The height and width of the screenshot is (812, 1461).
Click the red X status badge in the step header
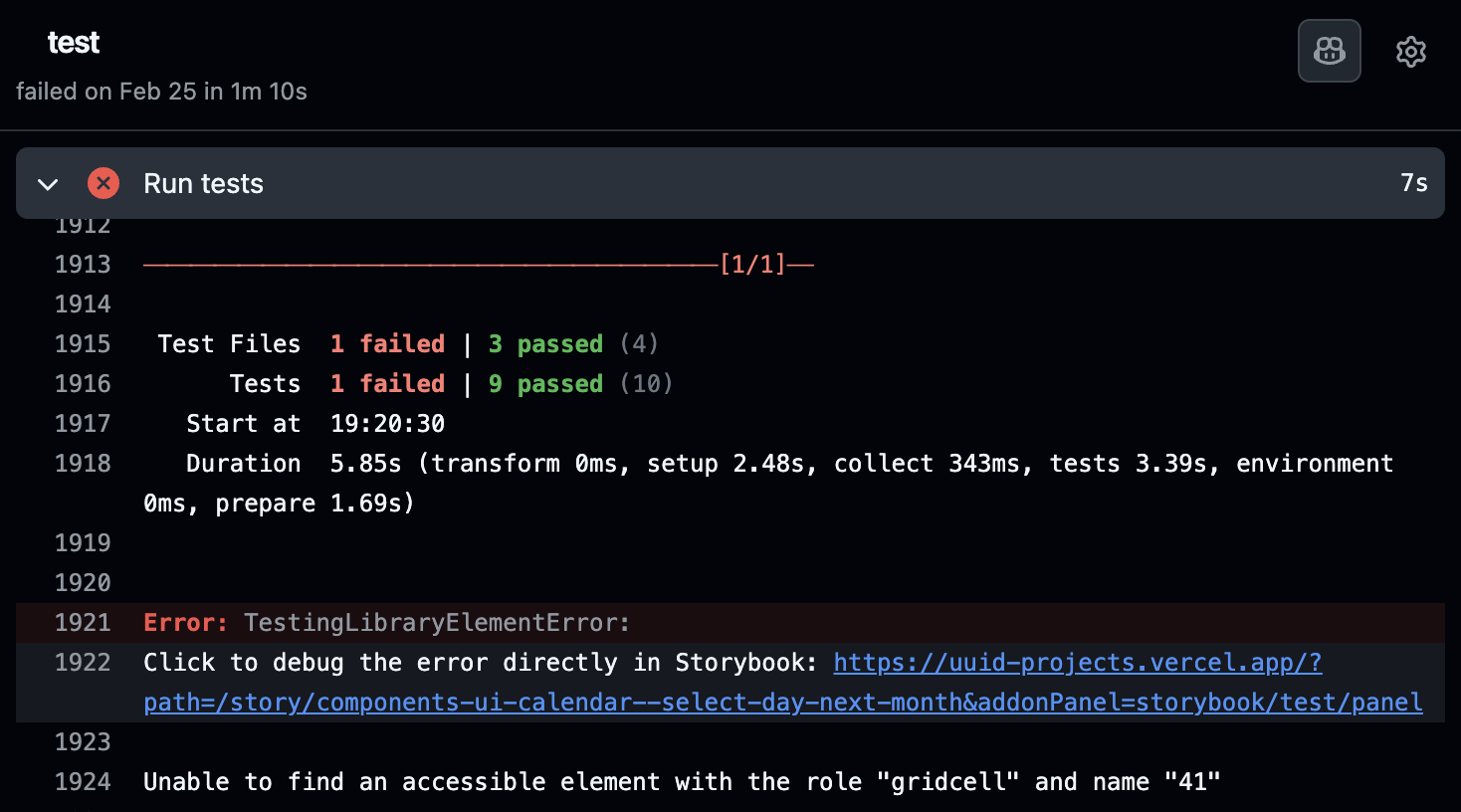[x=104, y=183]
